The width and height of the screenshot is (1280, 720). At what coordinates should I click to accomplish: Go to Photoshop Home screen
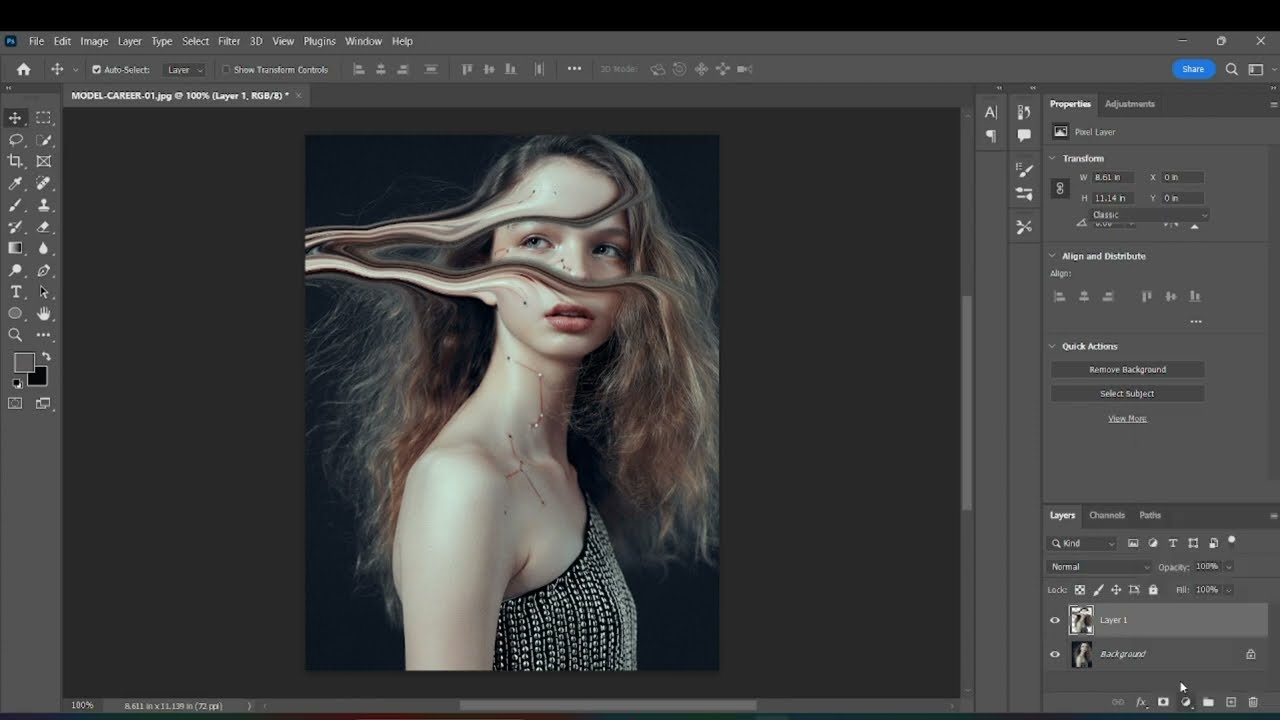24,69
